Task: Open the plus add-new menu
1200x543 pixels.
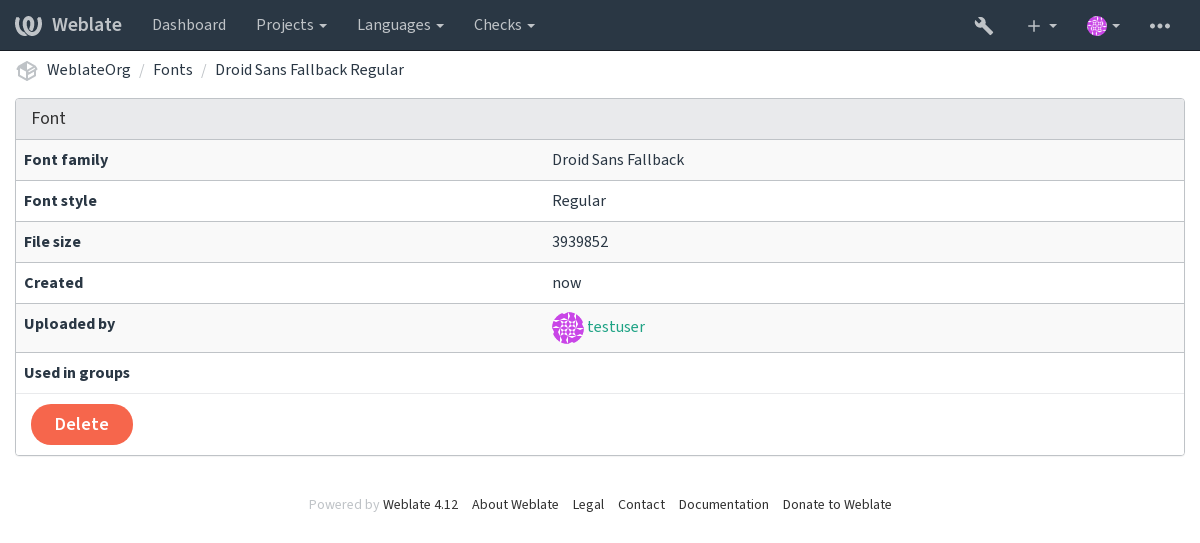Action: click(1041, 25)
